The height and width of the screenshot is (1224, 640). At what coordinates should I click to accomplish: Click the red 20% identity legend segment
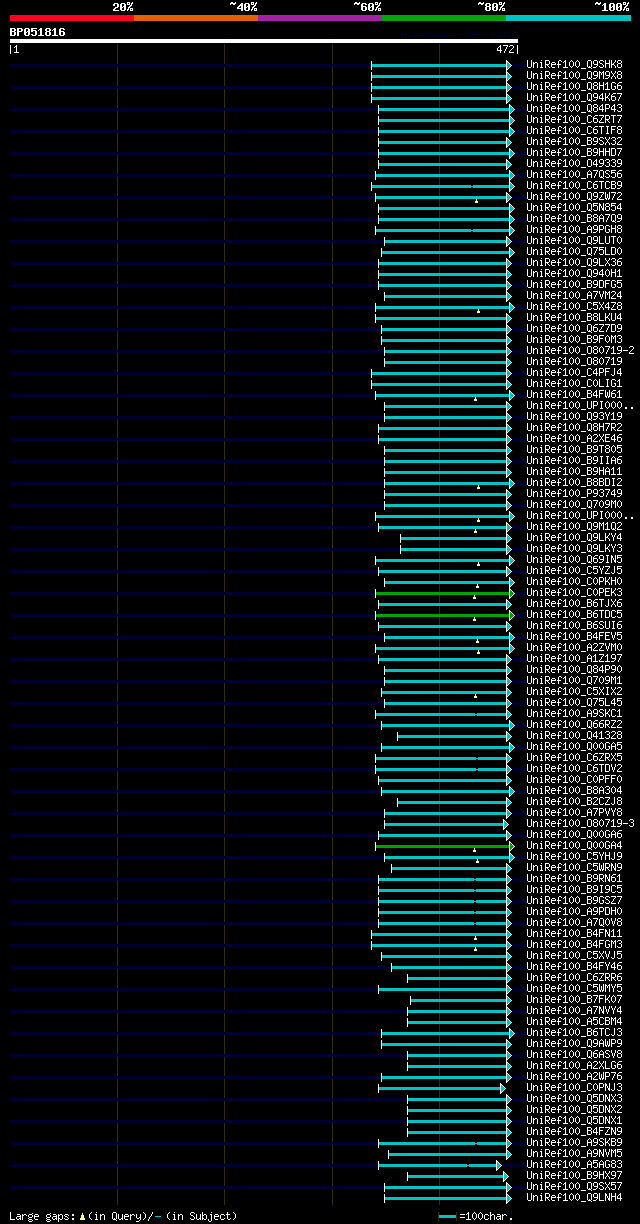click(72, 18)
